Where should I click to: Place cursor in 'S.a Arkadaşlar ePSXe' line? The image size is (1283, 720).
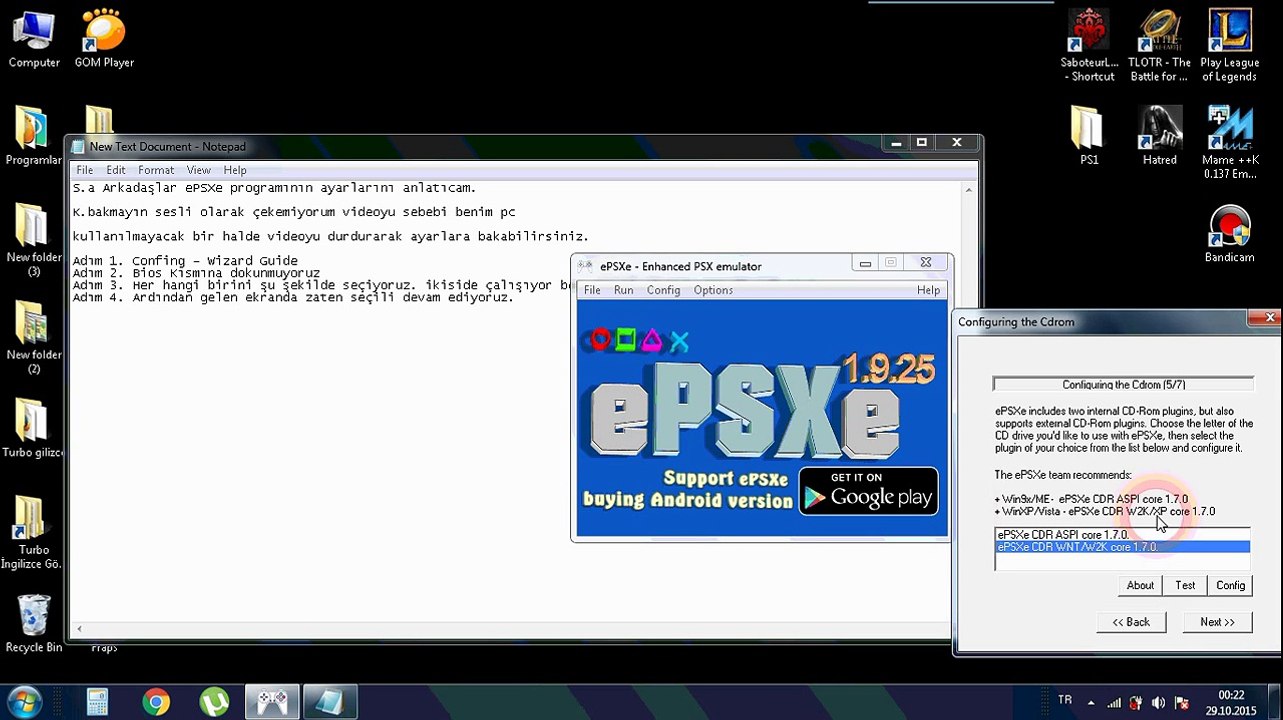pos(274,188)
